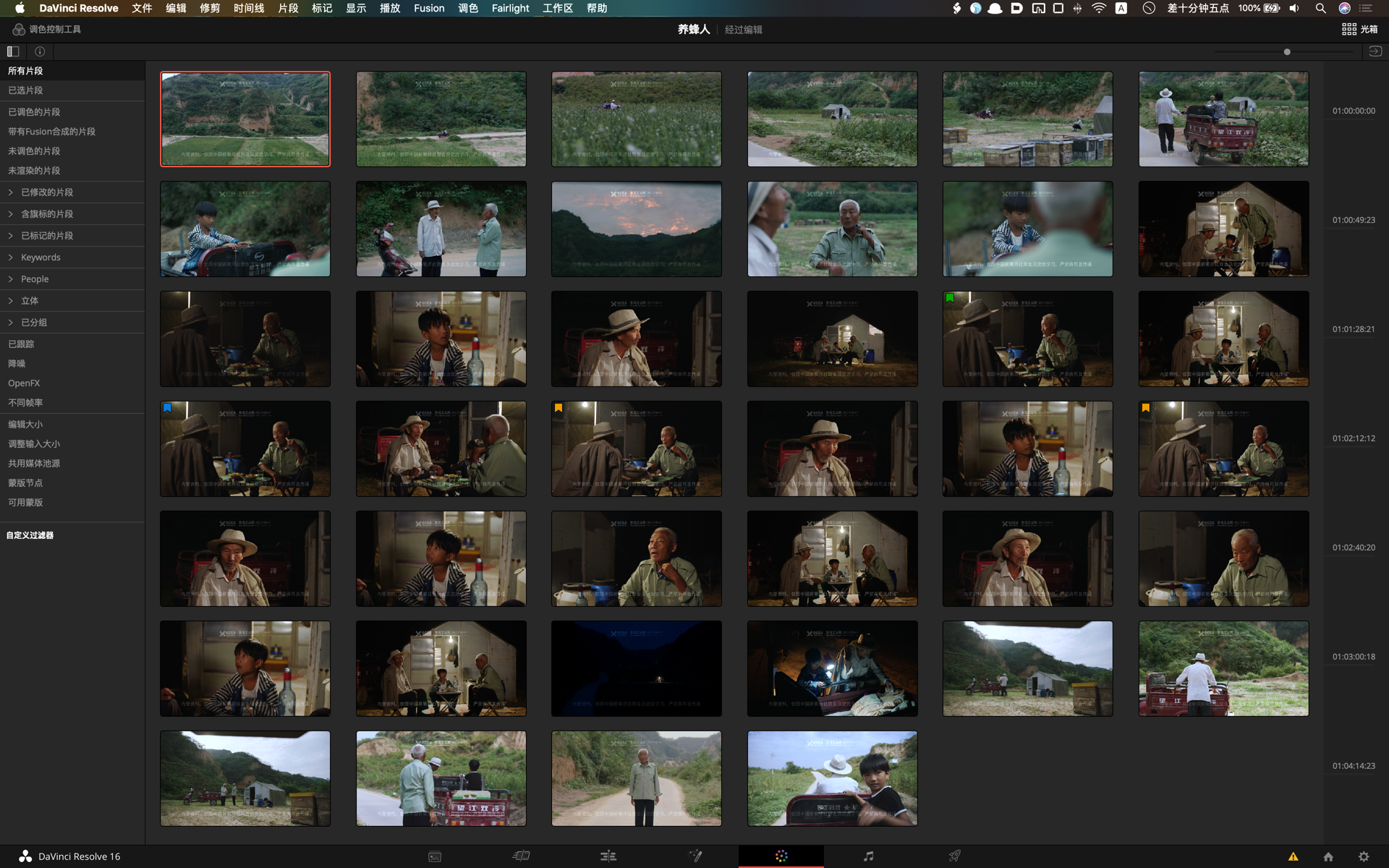1389x868 pixels.
Task: Switch to the Cut page icon
Action: pyautogui.click(x=521, y=856)
